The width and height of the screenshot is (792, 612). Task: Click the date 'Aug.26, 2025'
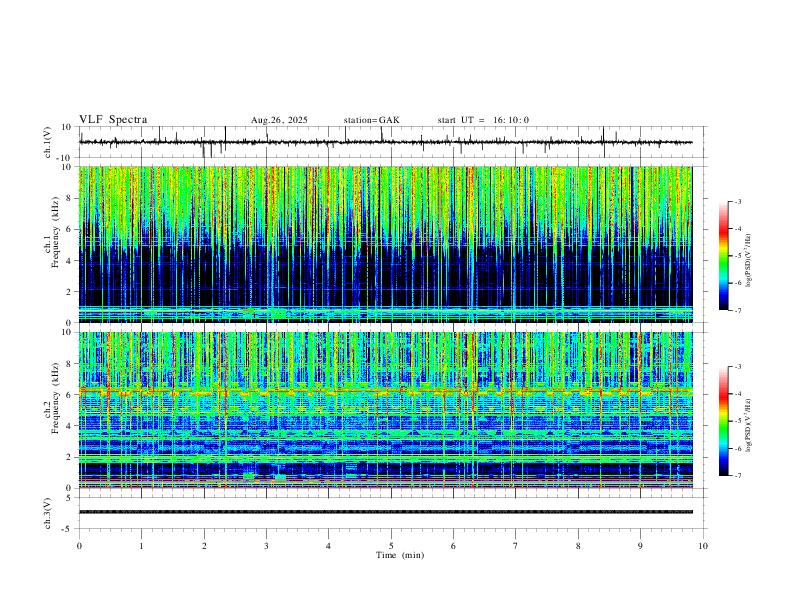click(x=279, y=120)
